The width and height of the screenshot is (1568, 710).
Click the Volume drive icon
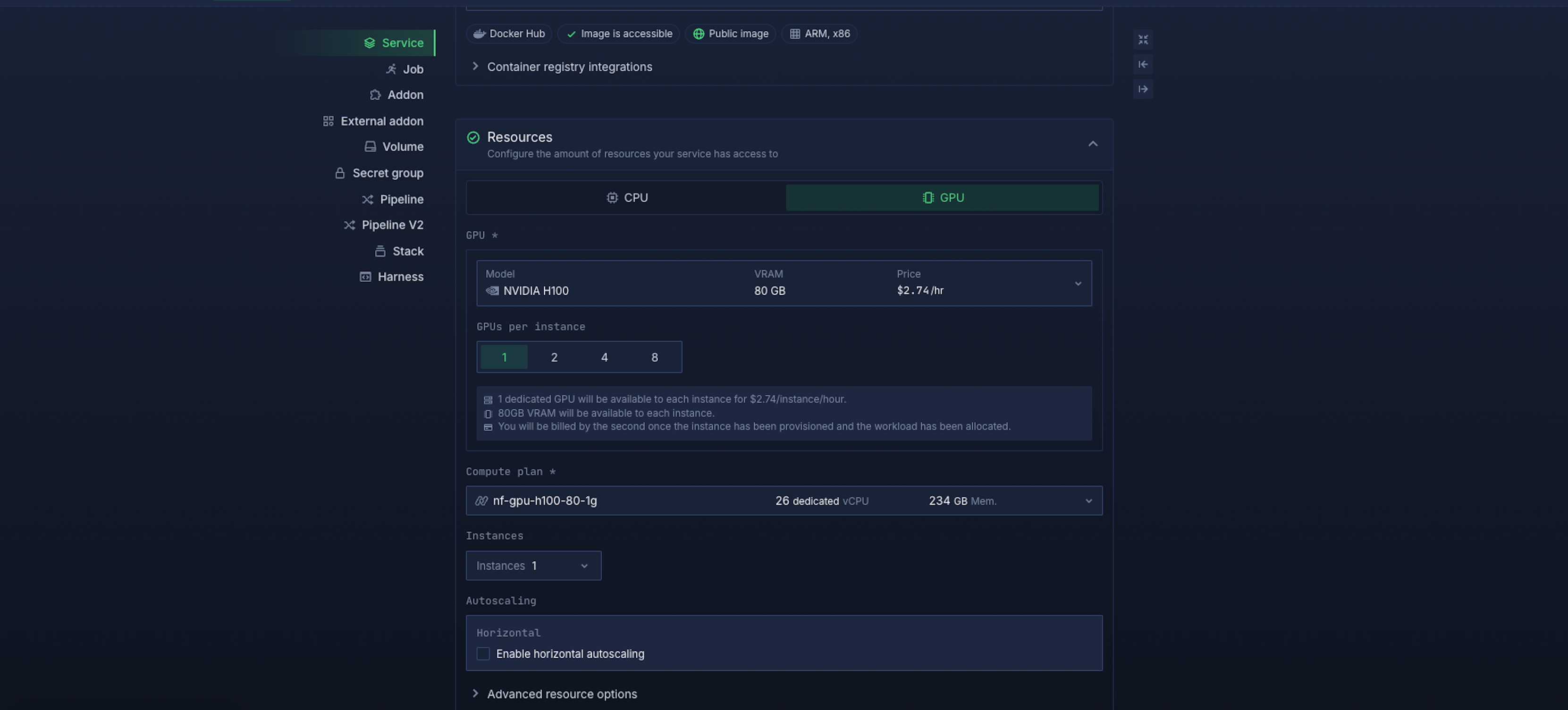pos(370,147)
